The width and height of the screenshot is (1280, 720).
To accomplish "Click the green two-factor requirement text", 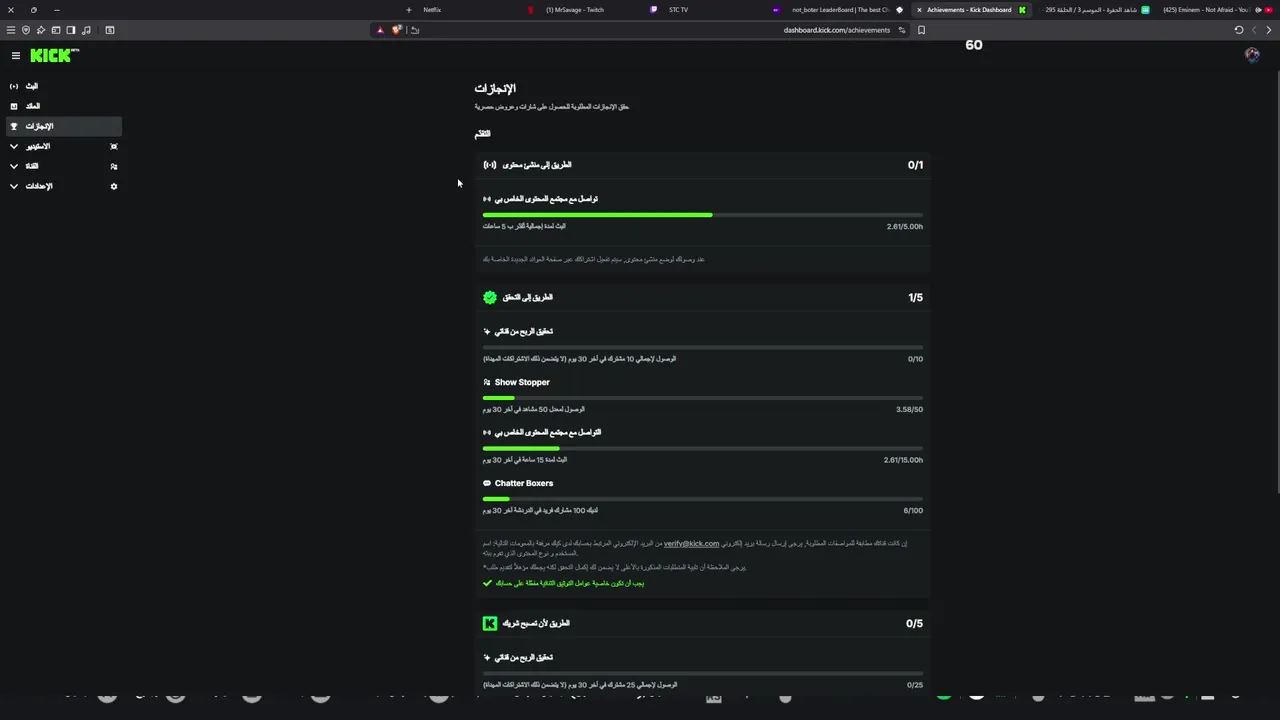I will pyautogui.click(x=570, y=583).
